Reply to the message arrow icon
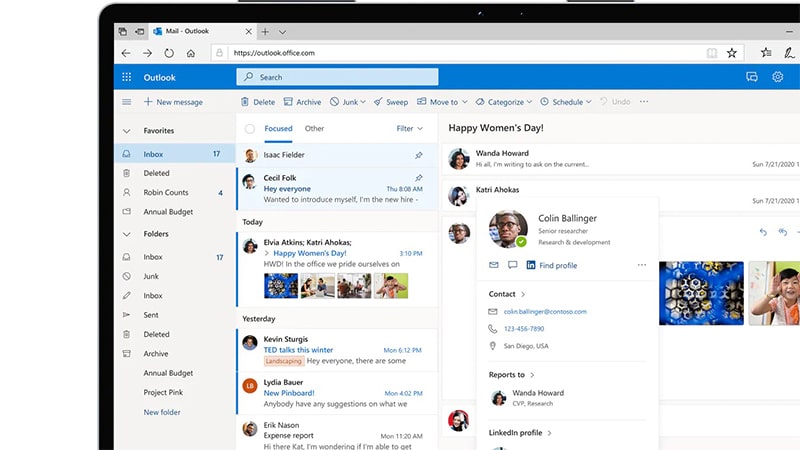Viewport: 800px width, 450px height. pyautogui.click(x=763, y=232)
